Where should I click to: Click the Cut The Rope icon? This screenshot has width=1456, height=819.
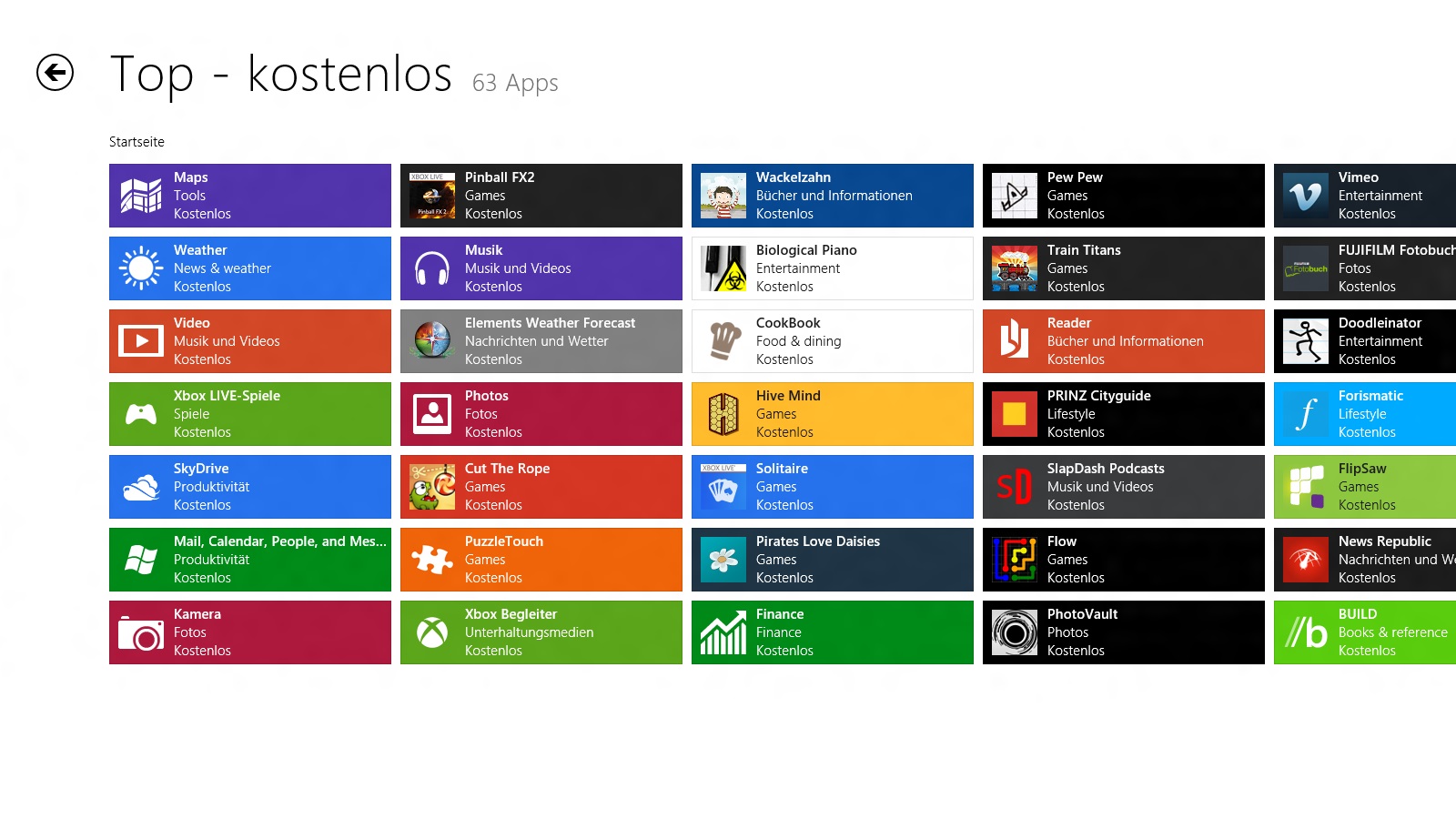click(432, 487)
